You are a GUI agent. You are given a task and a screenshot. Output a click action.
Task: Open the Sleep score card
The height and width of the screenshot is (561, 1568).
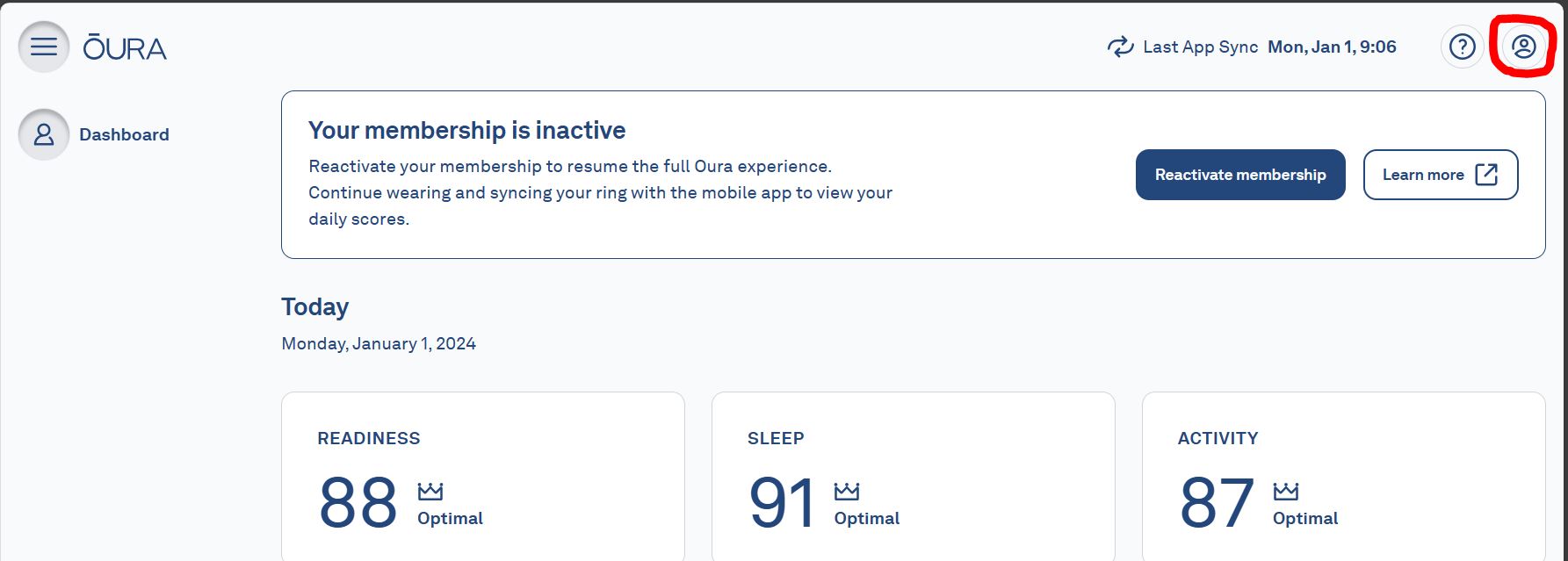(x=914, y=477)
